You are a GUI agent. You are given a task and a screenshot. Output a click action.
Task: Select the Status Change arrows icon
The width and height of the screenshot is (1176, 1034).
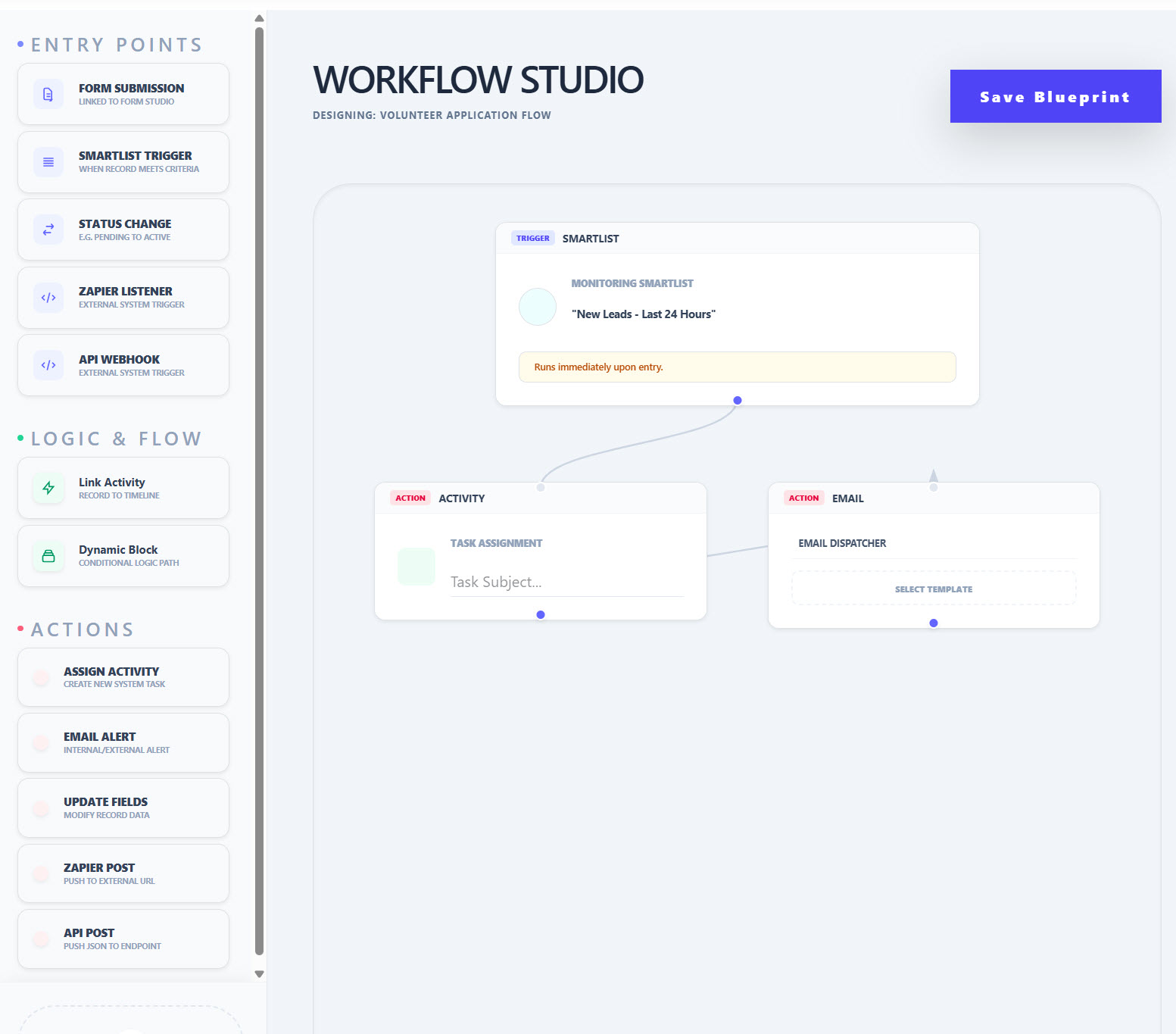tap(48, 229)
